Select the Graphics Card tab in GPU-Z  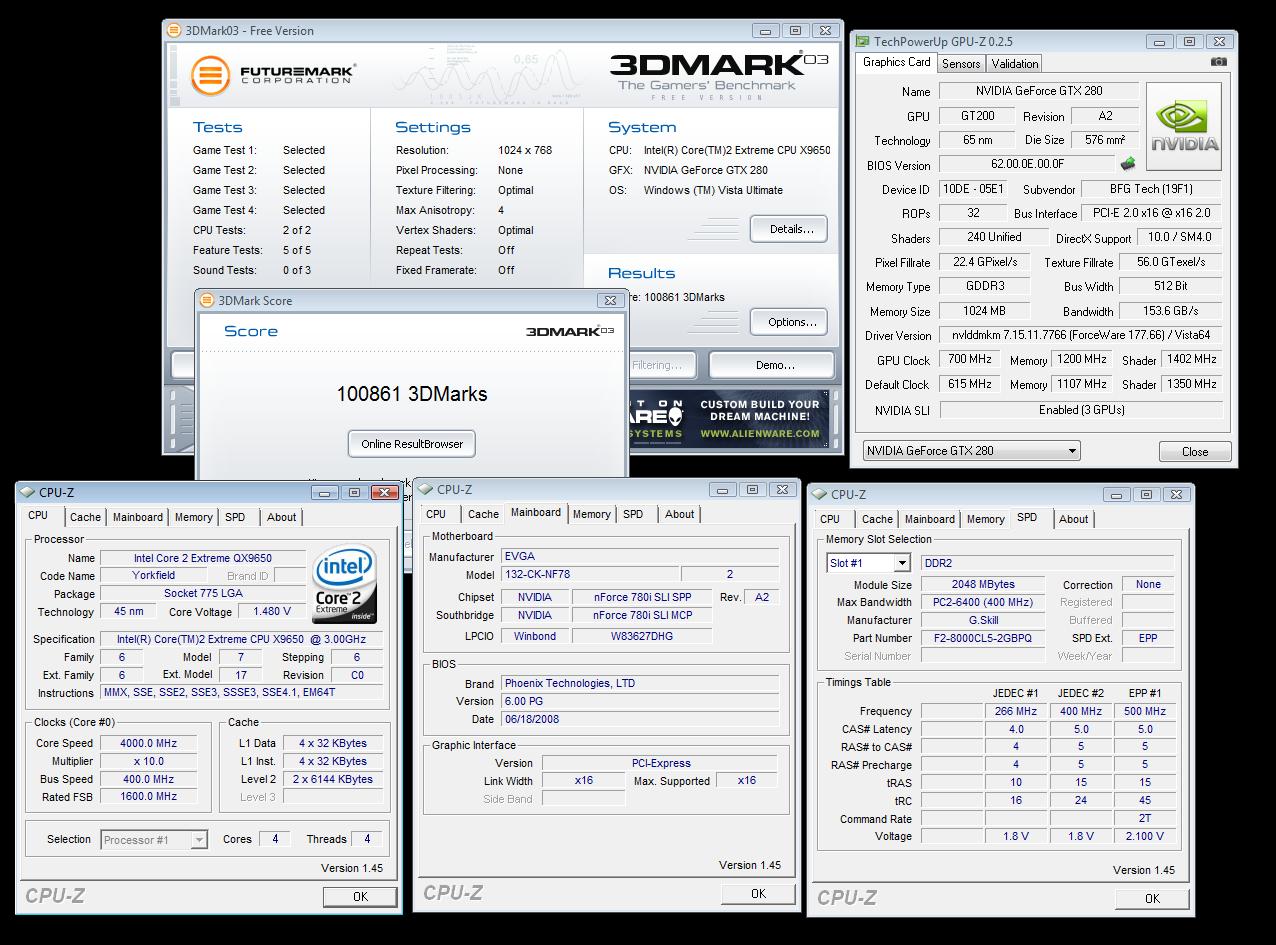897,62
